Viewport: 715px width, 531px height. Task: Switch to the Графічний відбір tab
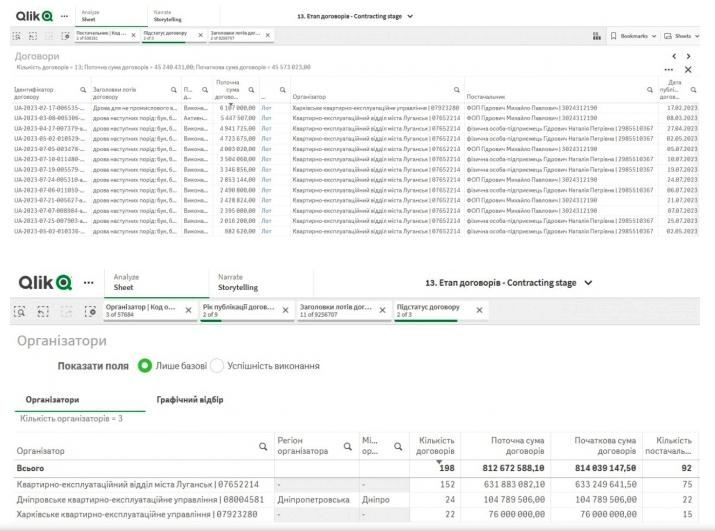click(x=190, y=400)
